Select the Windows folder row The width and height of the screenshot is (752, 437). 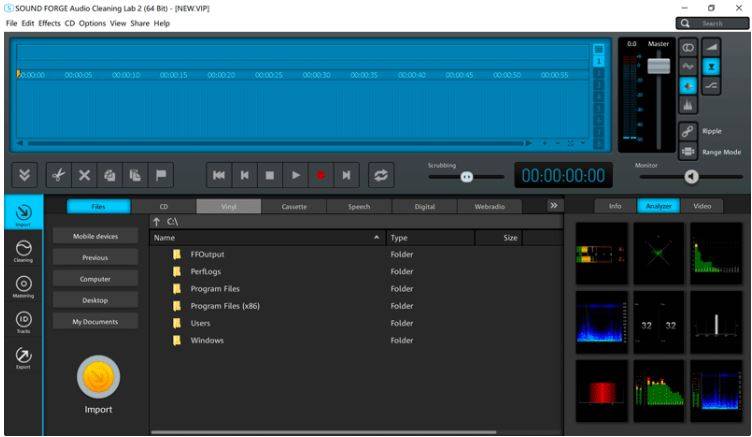click(356, 340)
